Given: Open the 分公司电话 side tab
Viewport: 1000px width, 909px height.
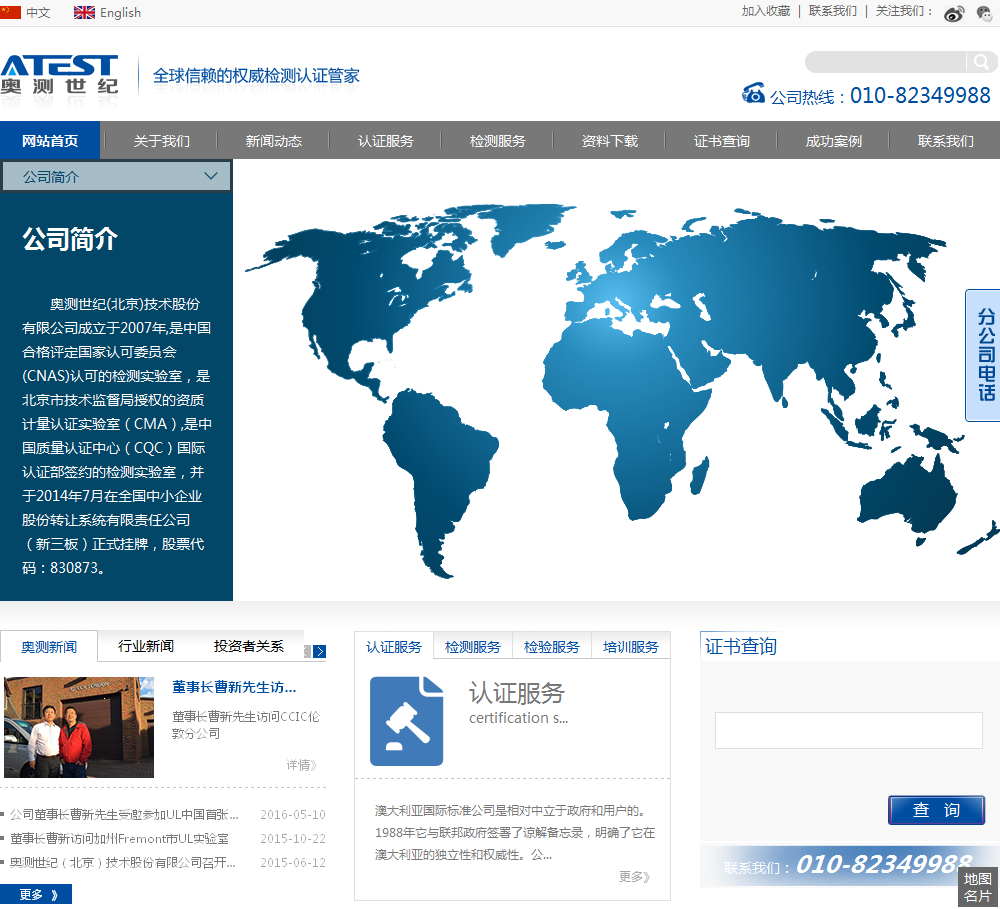Looking at the screenshot, I should [x=983, y=355].
